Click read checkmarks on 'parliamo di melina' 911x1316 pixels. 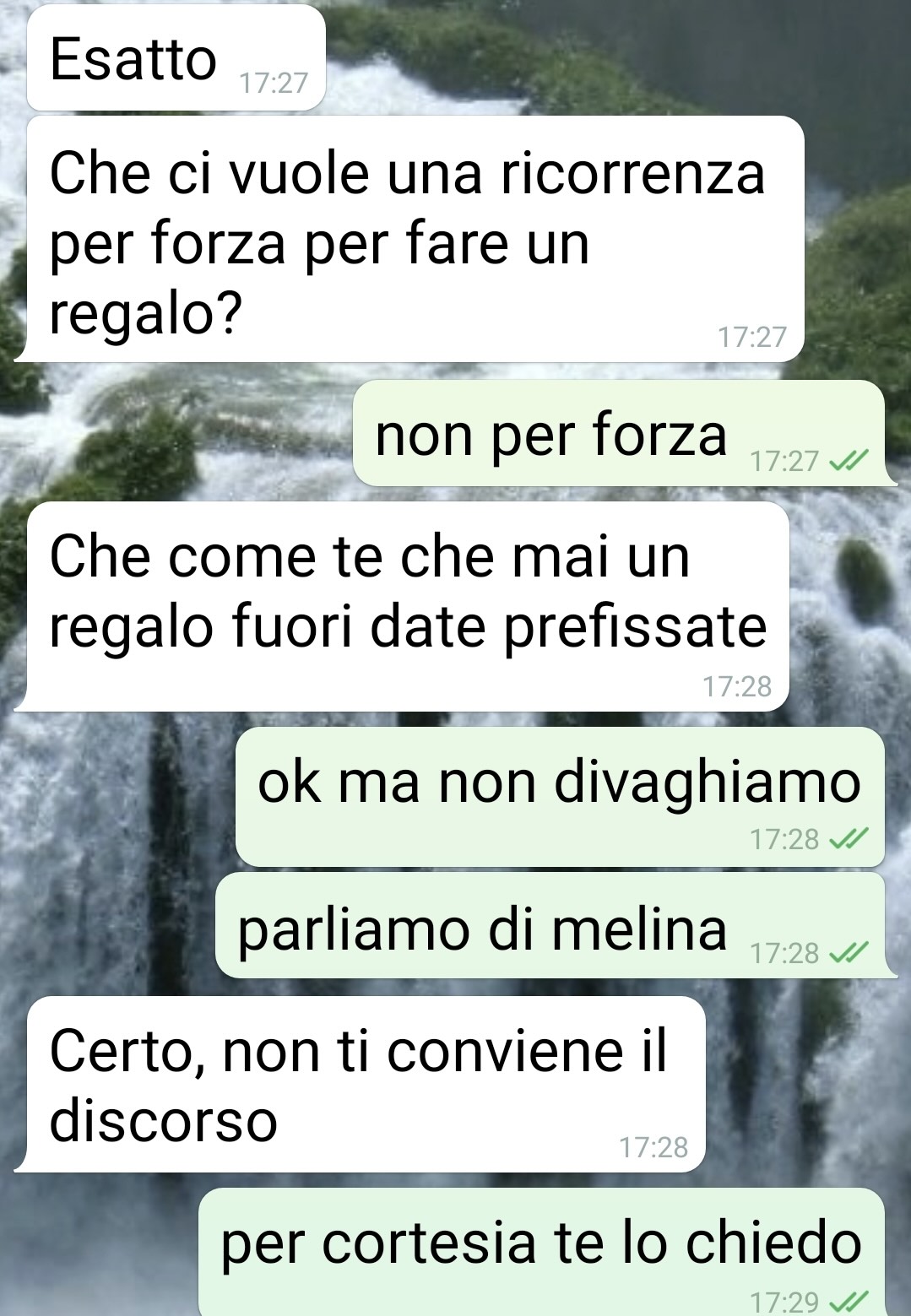click(849, 953)
